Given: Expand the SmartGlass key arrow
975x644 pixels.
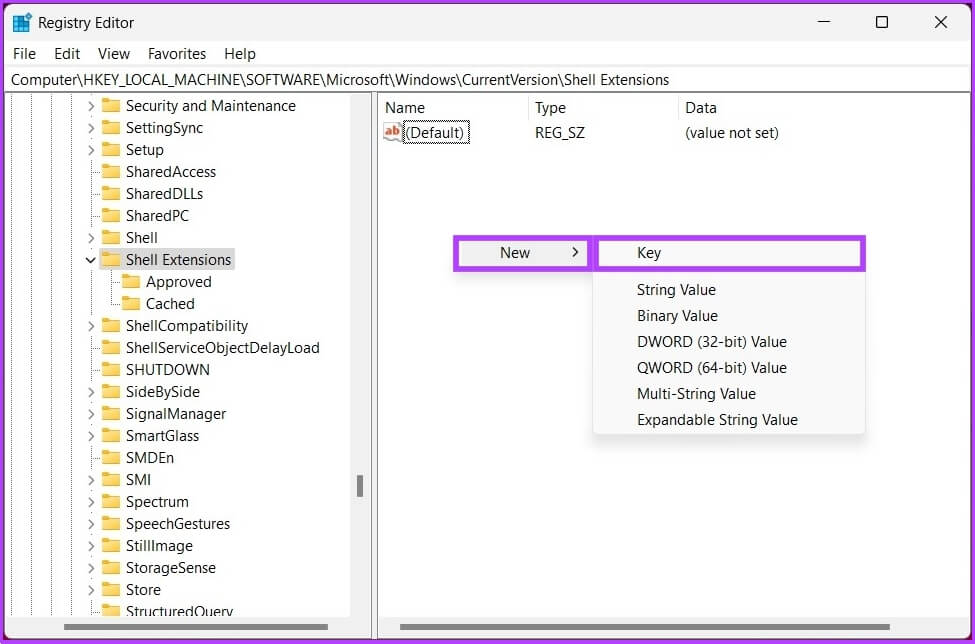Looking at the screenshot, I should (x=91, y=436).
